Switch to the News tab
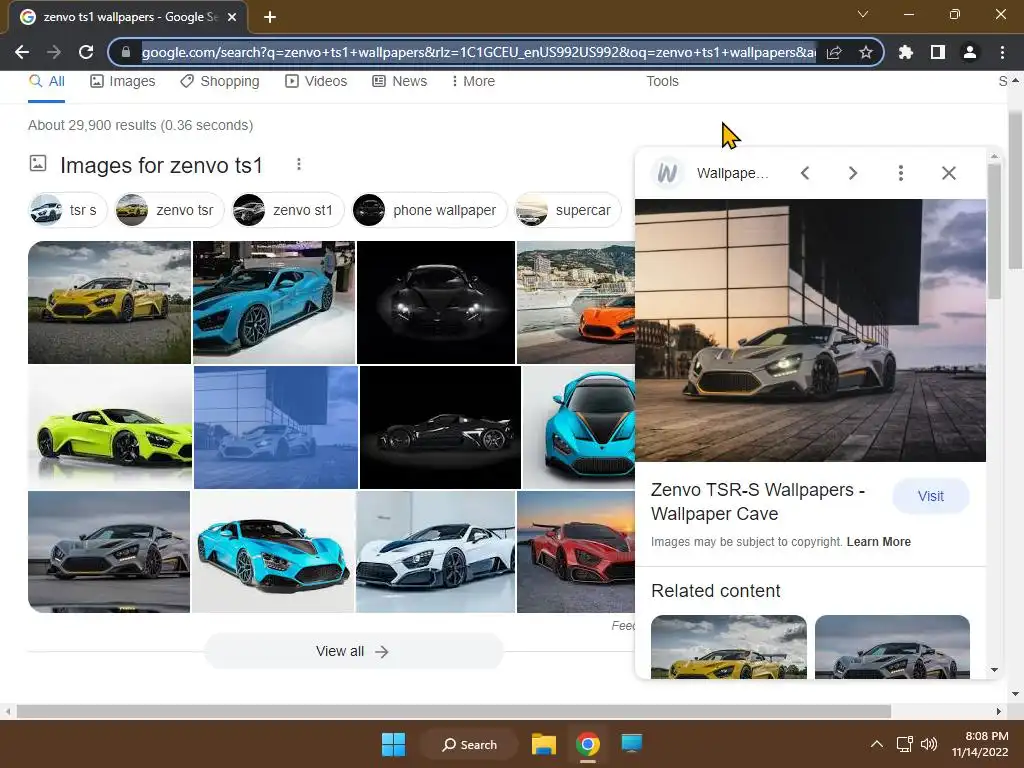The height and width of the screenshot is (768, 1024). coord(399,82)
